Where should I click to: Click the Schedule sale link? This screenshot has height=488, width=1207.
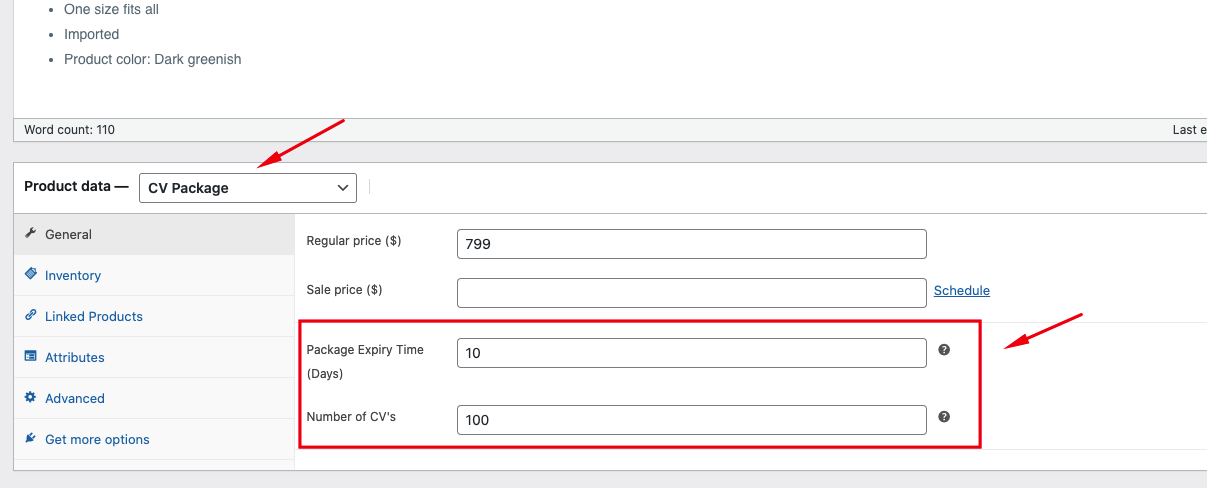coord(962,290)
